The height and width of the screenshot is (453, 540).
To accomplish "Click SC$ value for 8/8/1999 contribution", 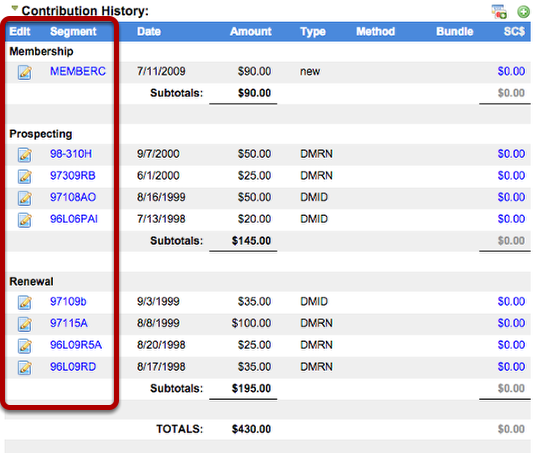I will click(511, 323).
